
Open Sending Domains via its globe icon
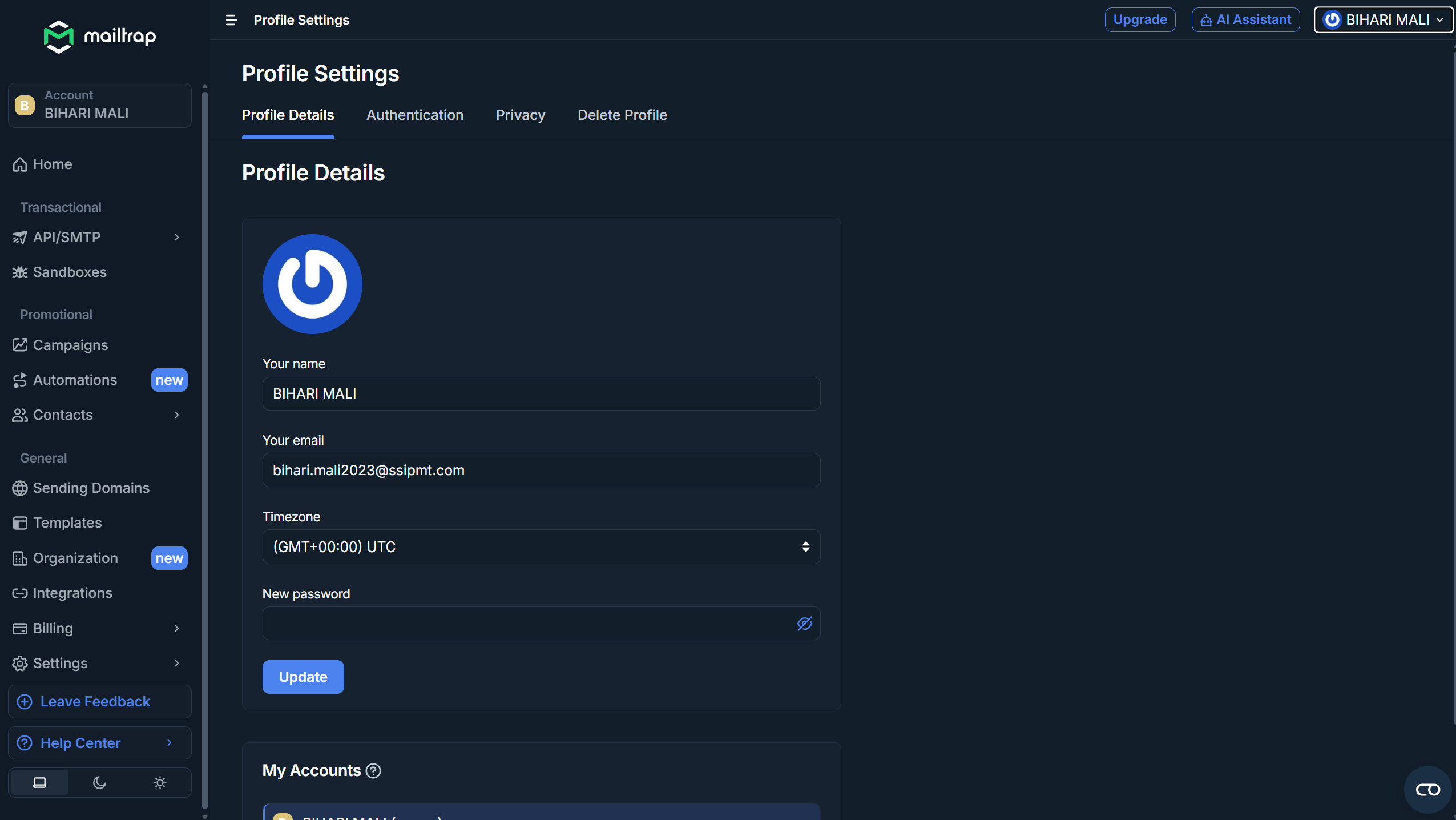tap(20, 488)
